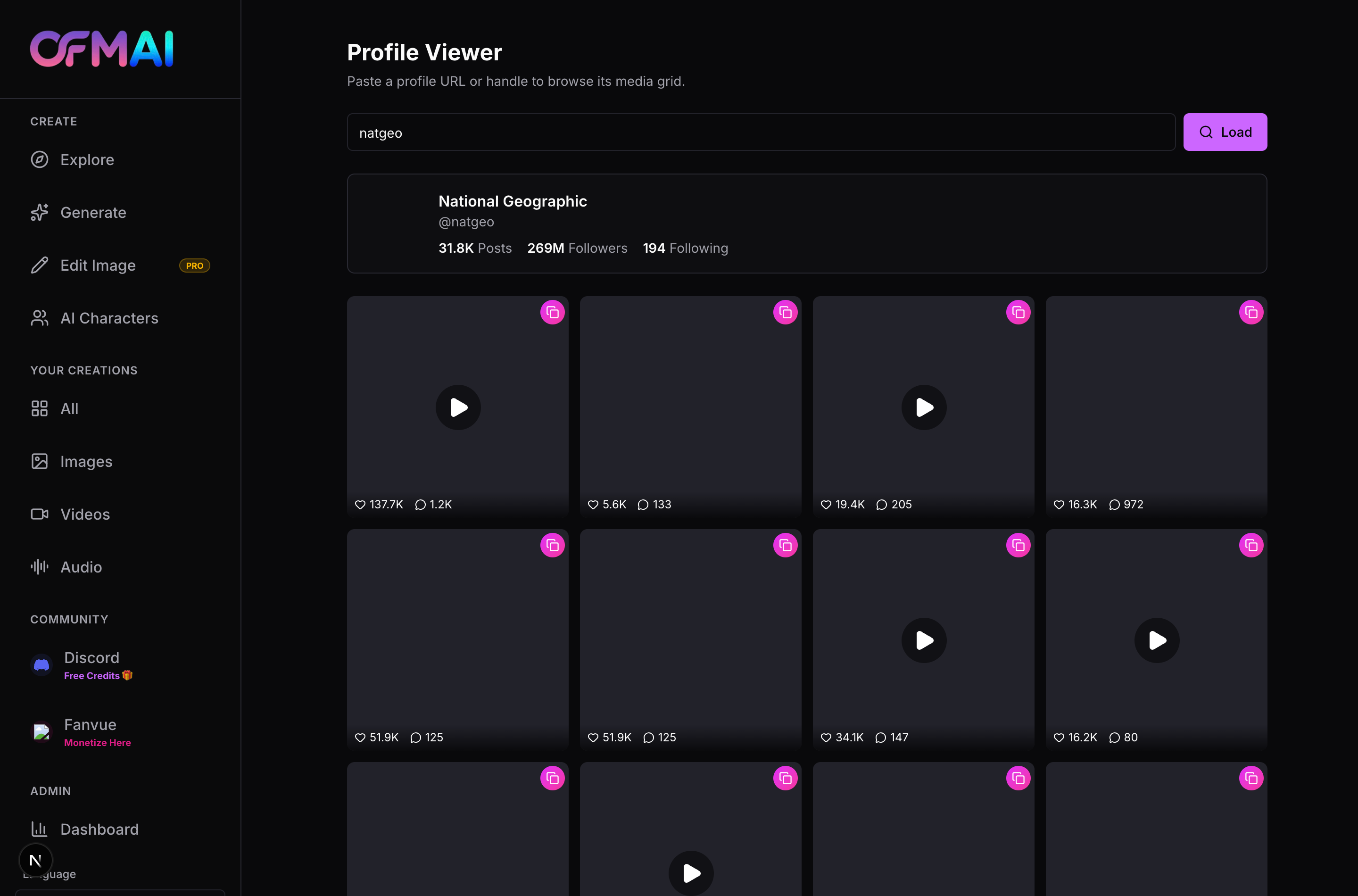Click comment icon beside 1.2K

pos(421,505)
